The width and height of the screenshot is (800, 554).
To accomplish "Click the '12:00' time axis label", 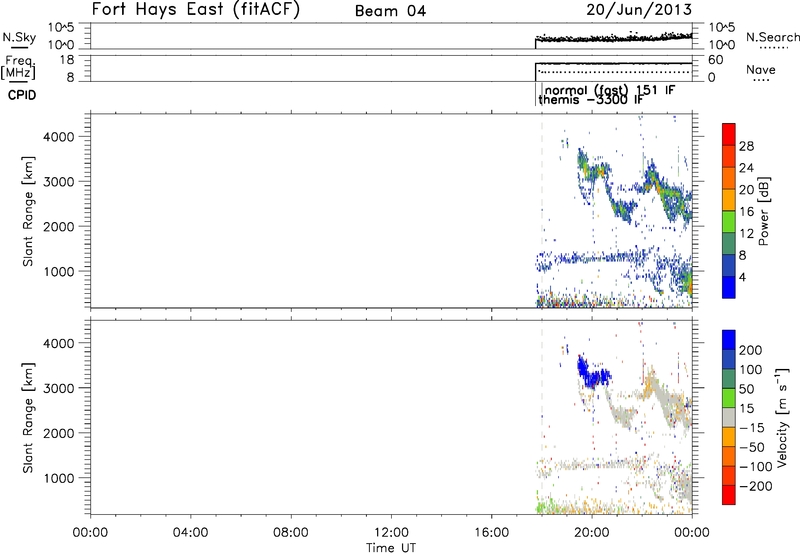I will 391,533.
